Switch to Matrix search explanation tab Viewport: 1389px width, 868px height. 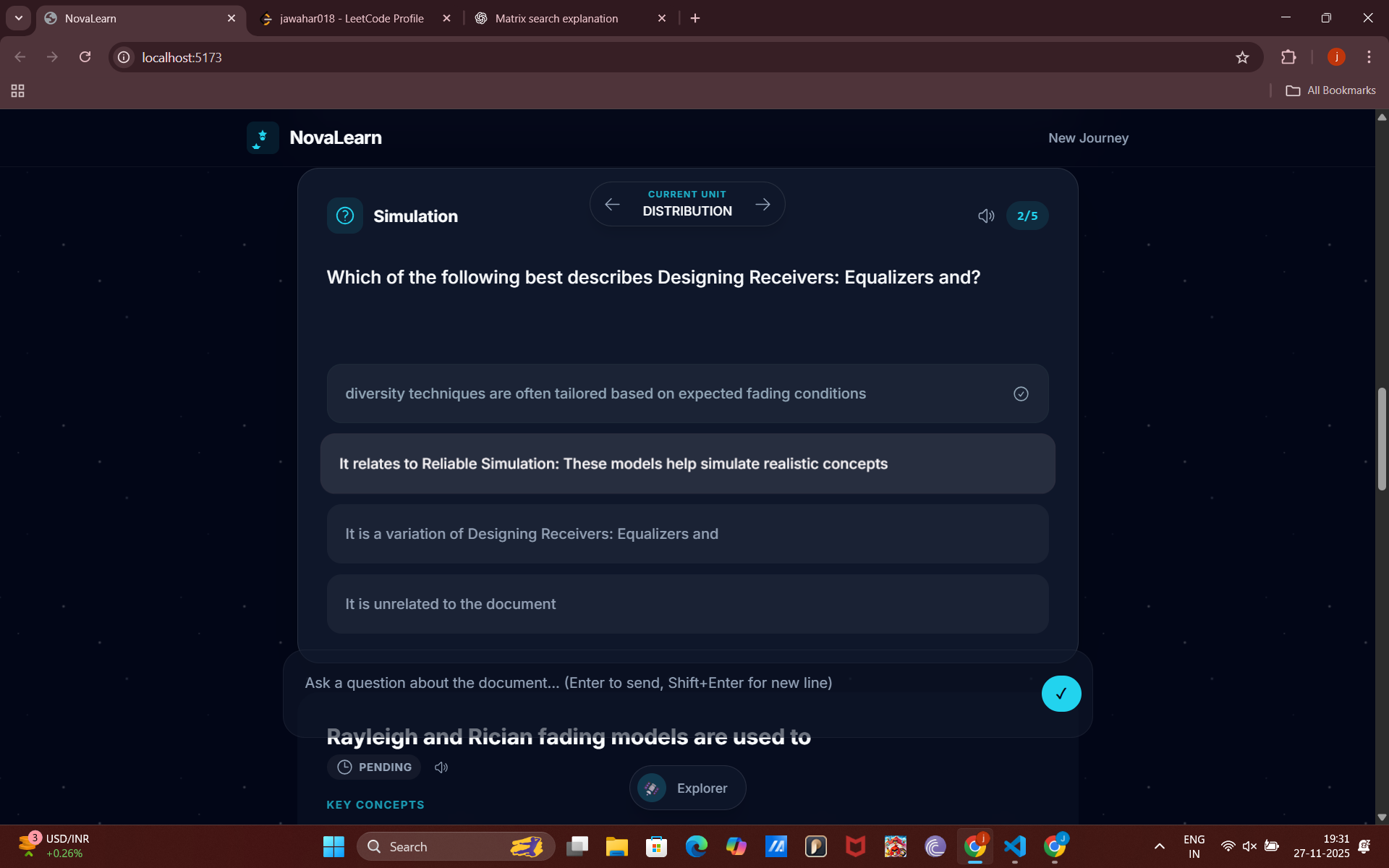click(x=556, y=18)
